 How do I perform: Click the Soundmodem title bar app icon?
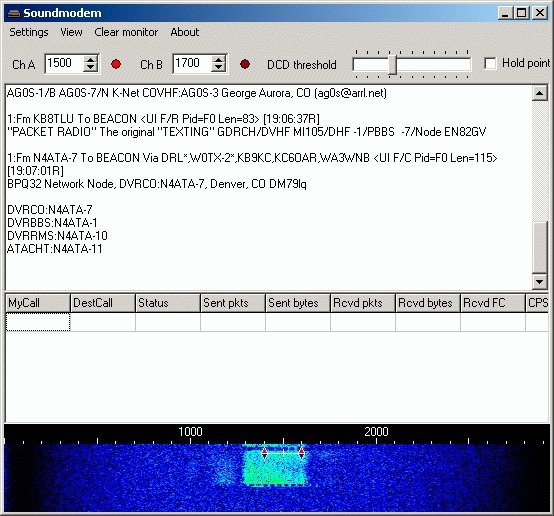14,13
